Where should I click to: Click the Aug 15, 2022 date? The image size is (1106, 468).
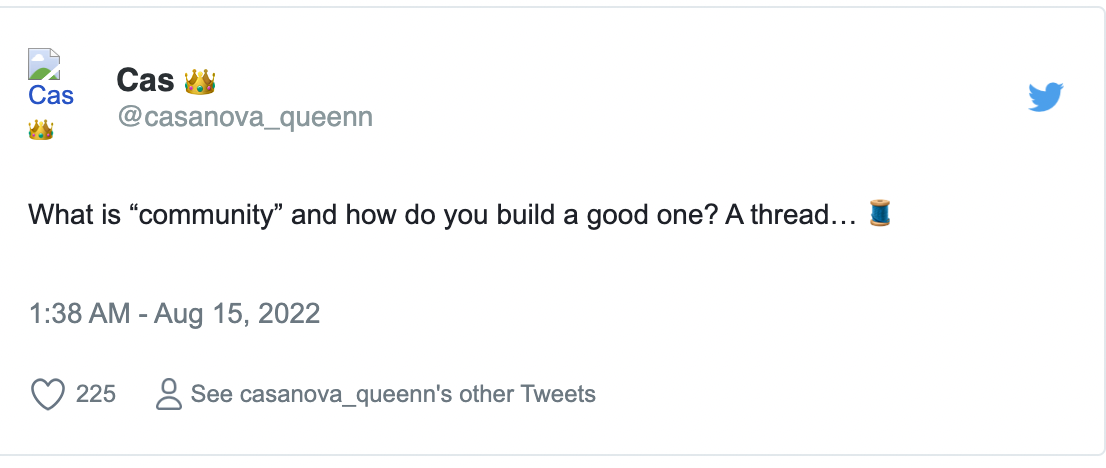240,314
